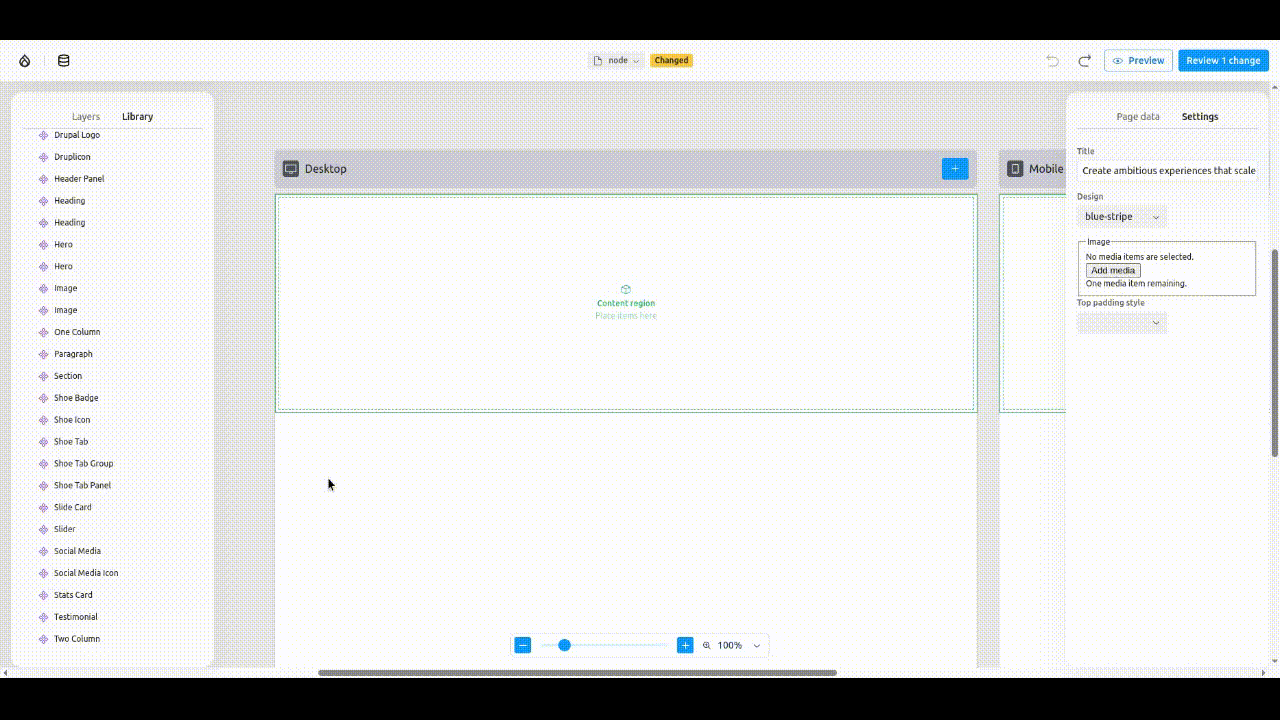Click the Add media button
The width and height of the screenshot is (1280, 720).
(1112, 270)
